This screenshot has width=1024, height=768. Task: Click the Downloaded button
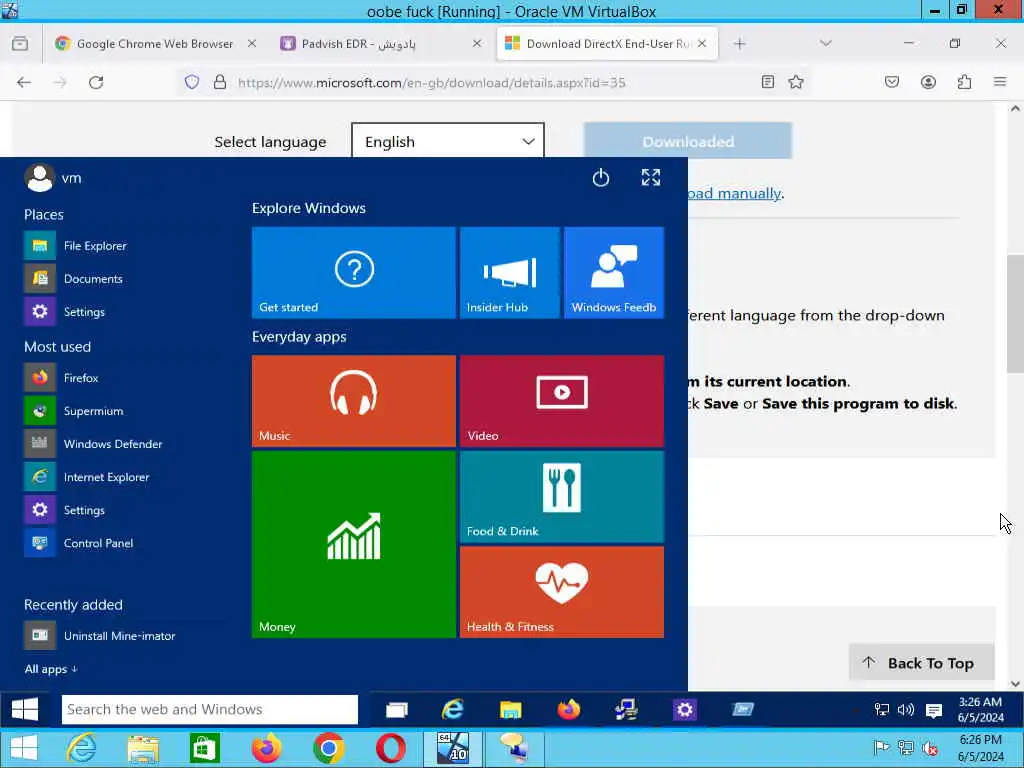point(688,141)
